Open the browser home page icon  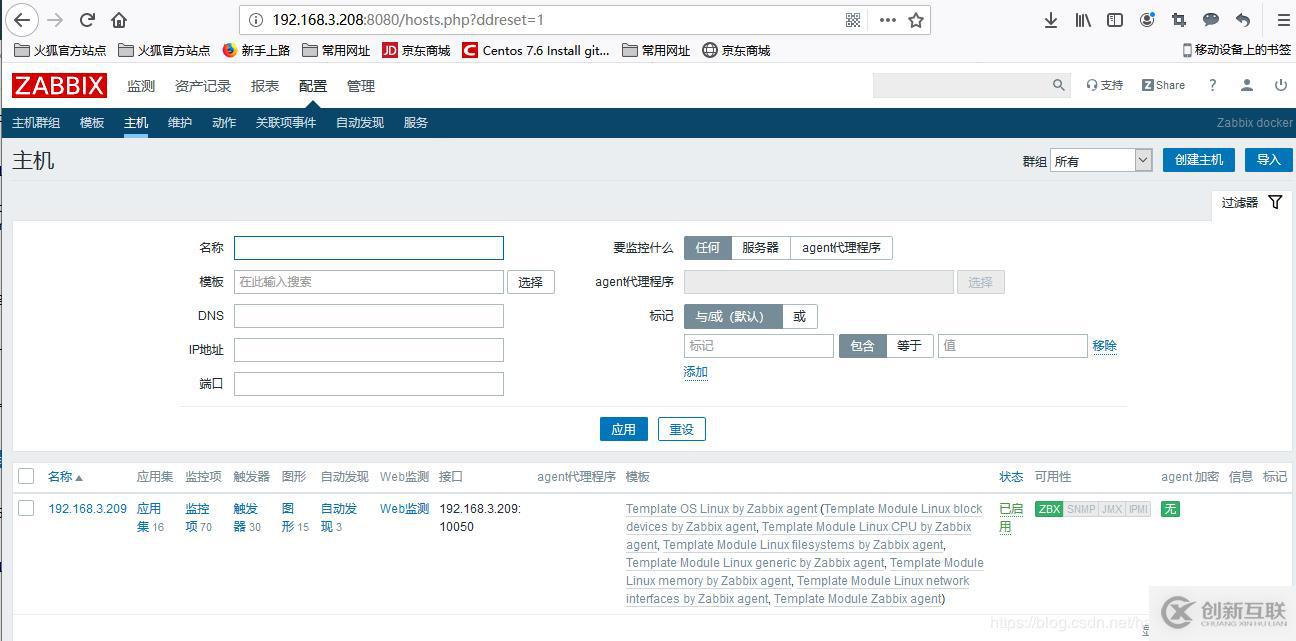tap(119, 20)
